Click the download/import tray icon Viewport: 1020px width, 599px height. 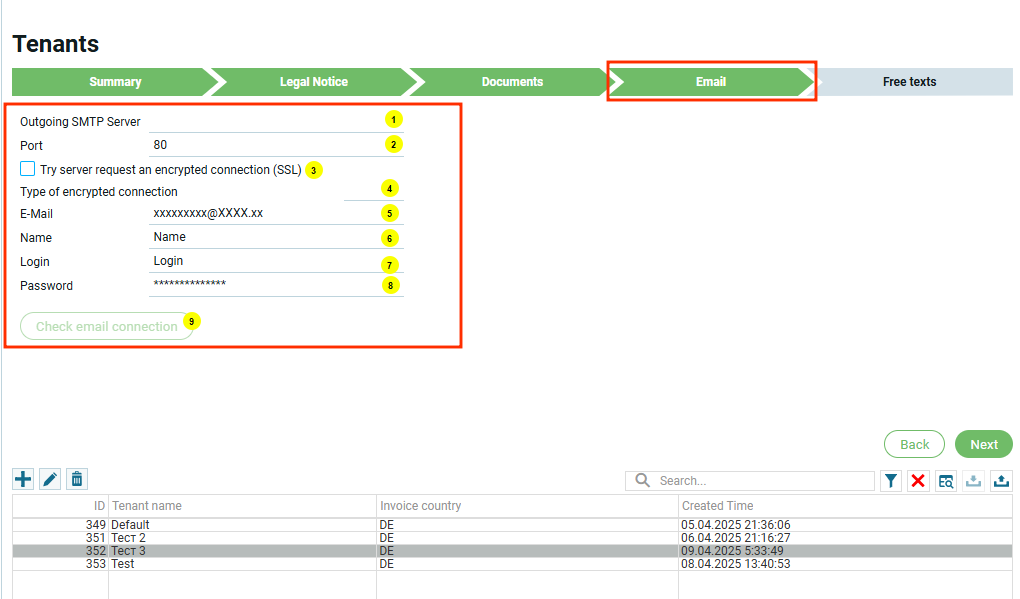pyautogui.click(x=973, y=481)
